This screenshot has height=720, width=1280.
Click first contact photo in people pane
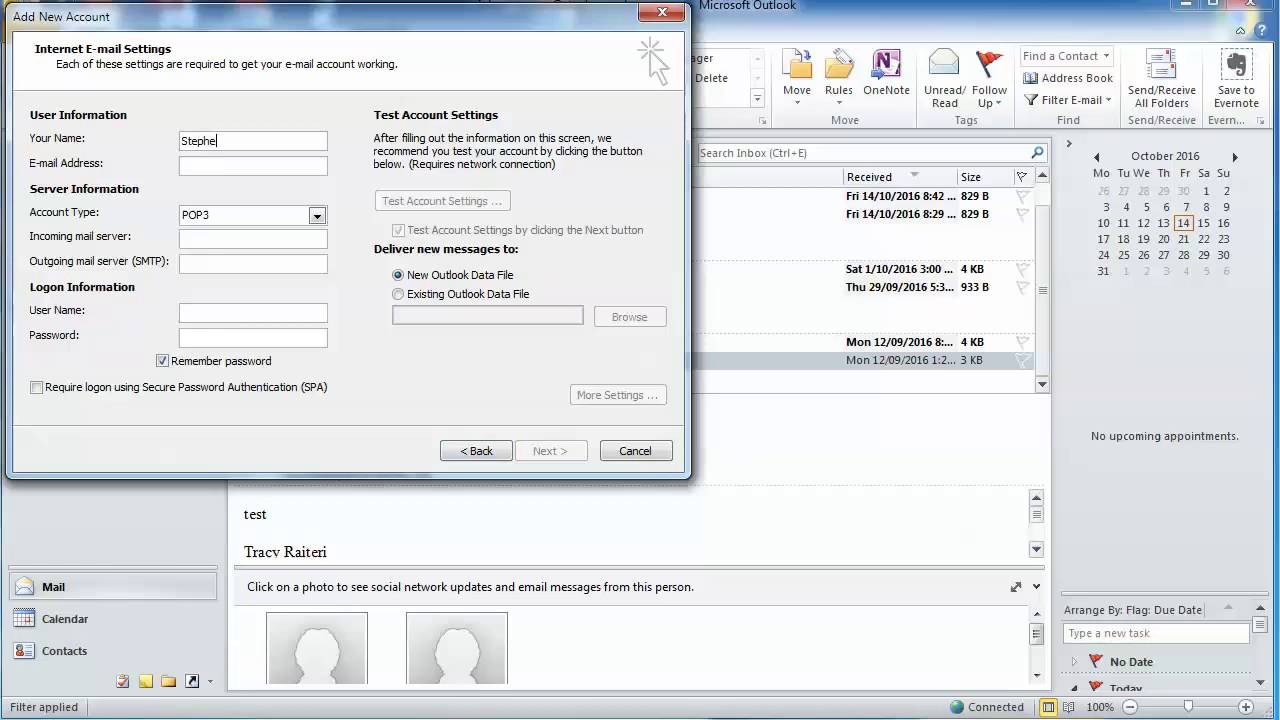[317, 648]
